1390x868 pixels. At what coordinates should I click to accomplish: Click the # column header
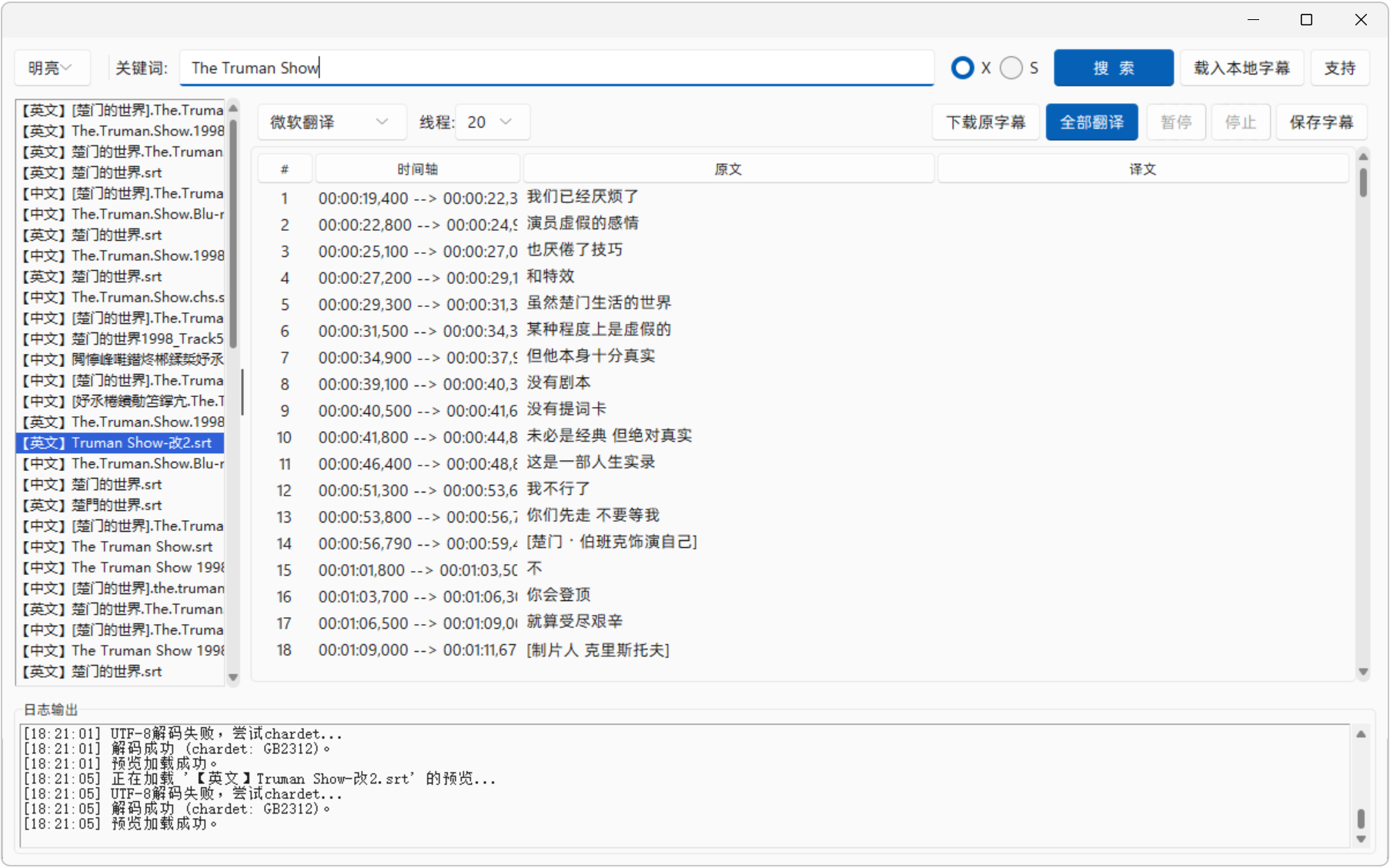[285, 169]
